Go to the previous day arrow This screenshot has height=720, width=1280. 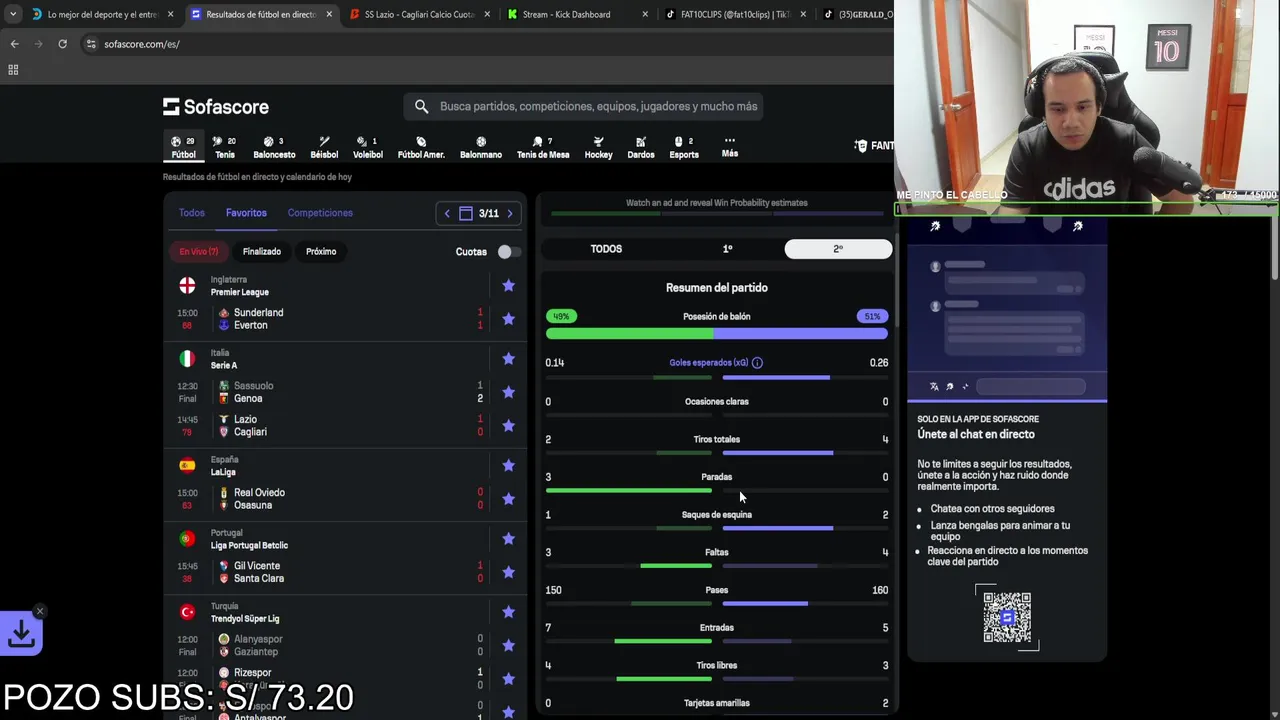point(447,213)
